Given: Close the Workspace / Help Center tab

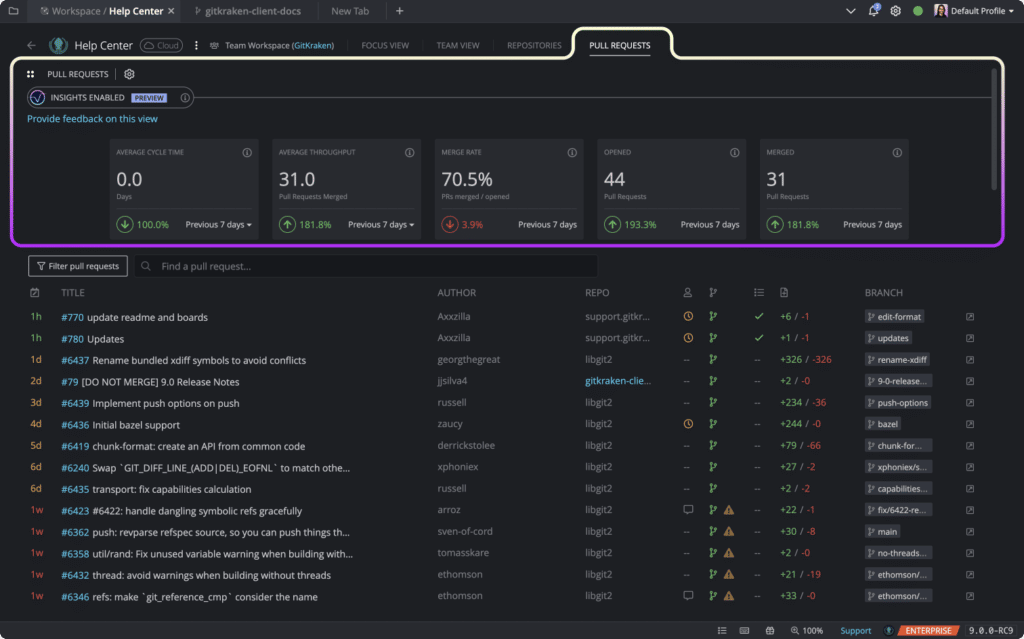Looking at the screenshot, I should pyautogui.click(x=171, y=11).
